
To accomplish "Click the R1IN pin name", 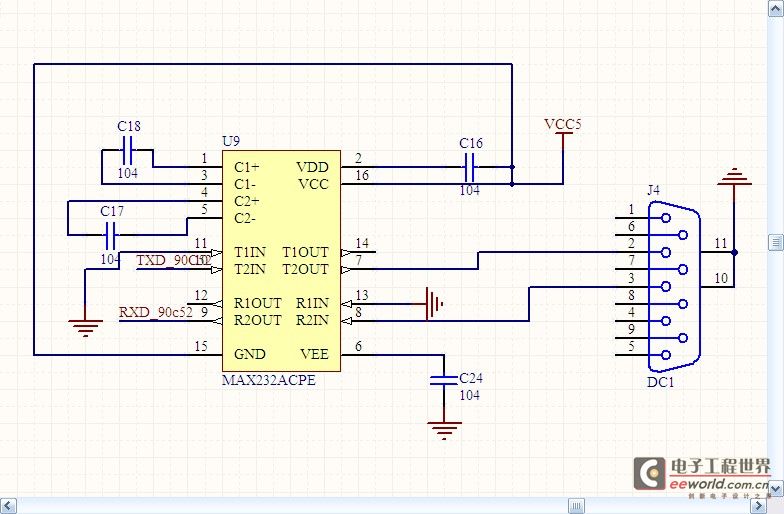I will coord(312,304).
